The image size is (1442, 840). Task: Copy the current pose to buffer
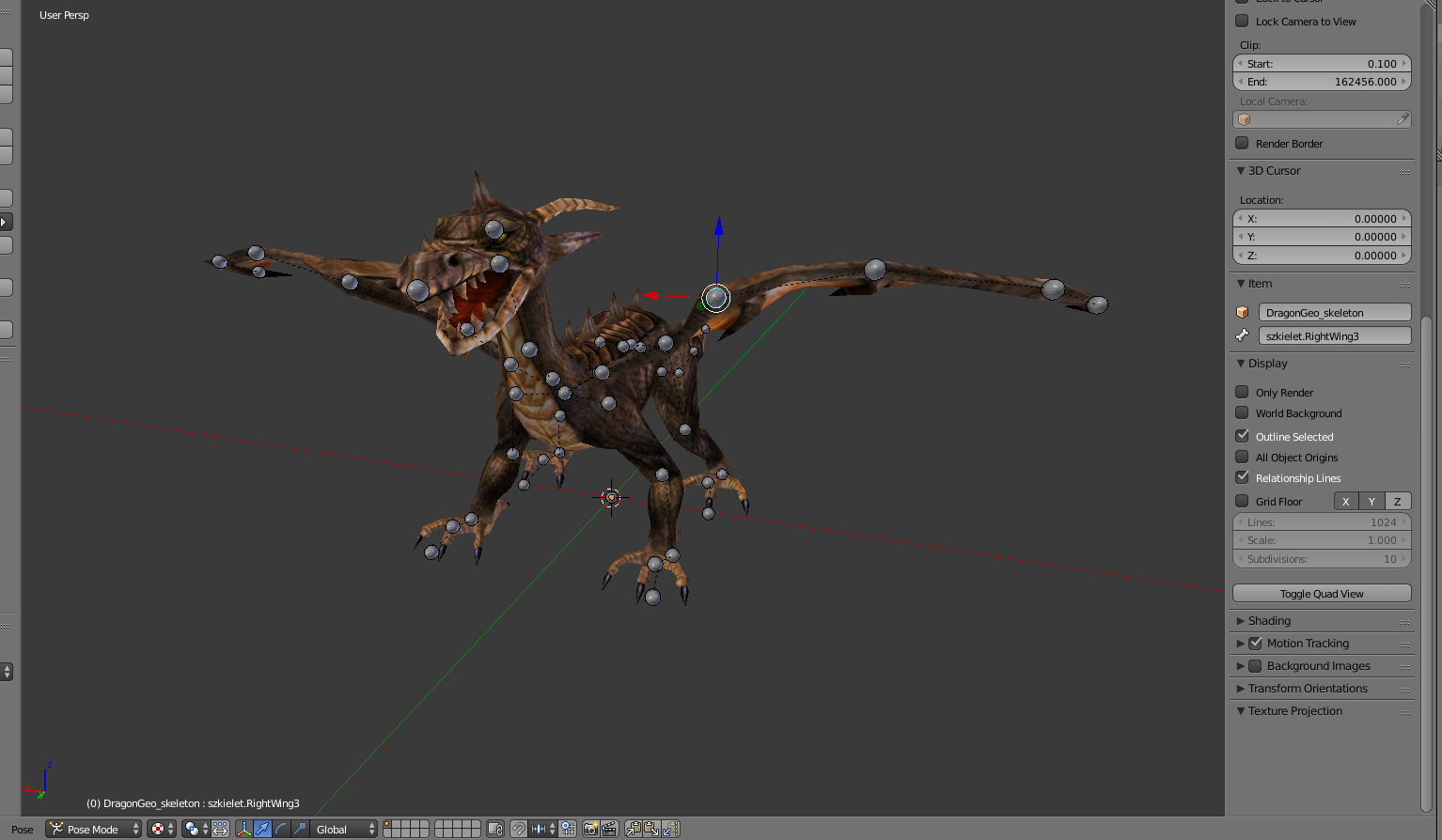[633, 829]
